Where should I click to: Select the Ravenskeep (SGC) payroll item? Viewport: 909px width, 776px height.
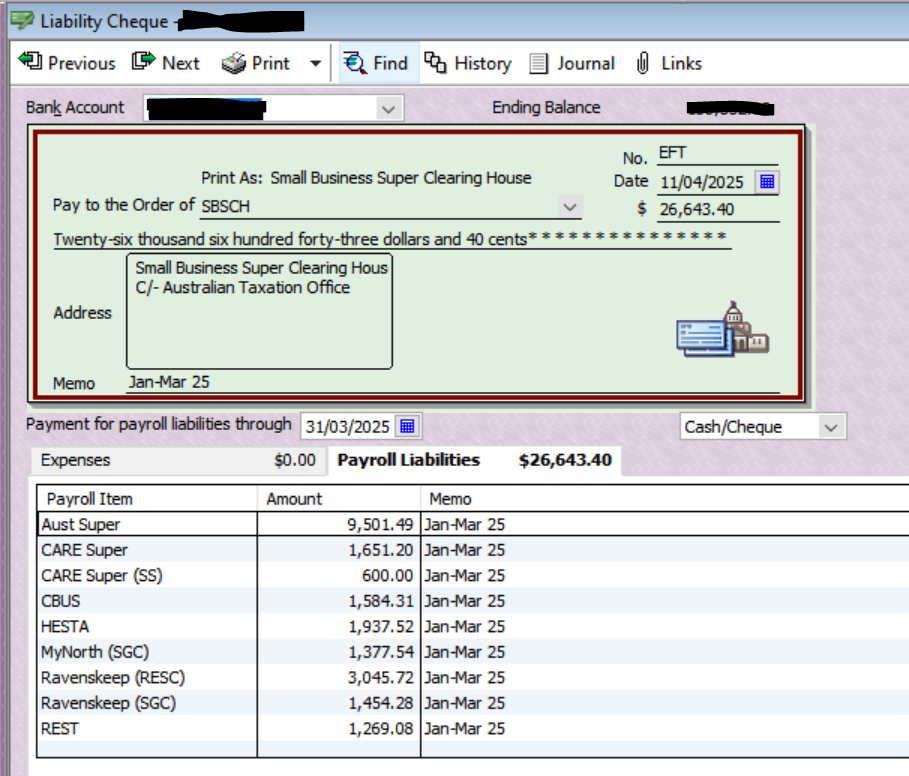[148, 703]
